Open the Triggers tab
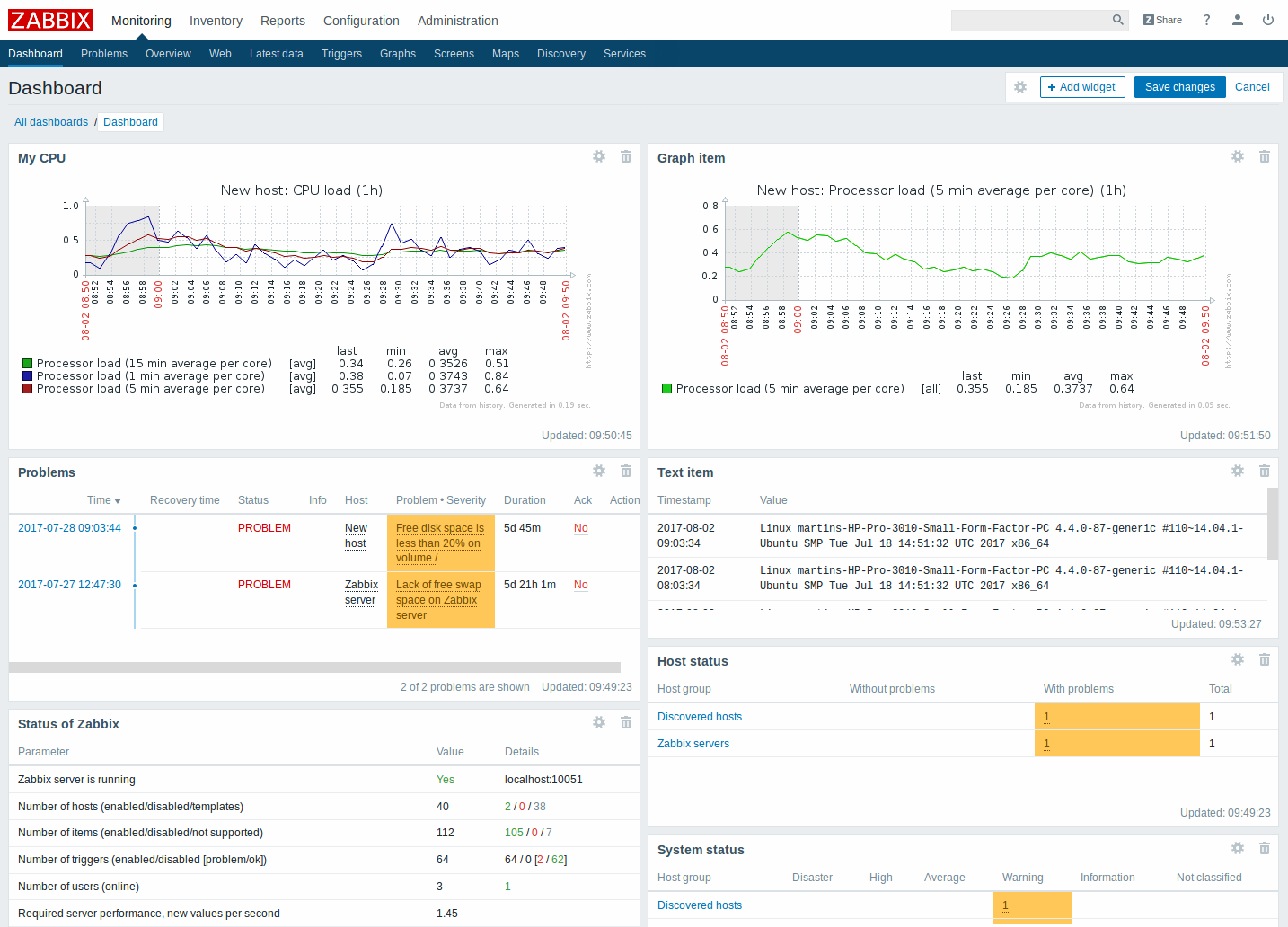 341,54
